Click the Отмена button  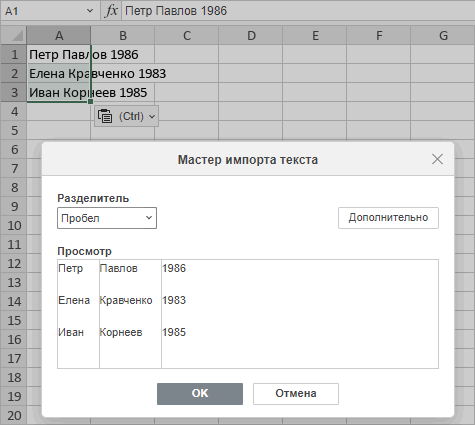click(x=296, y=394)
